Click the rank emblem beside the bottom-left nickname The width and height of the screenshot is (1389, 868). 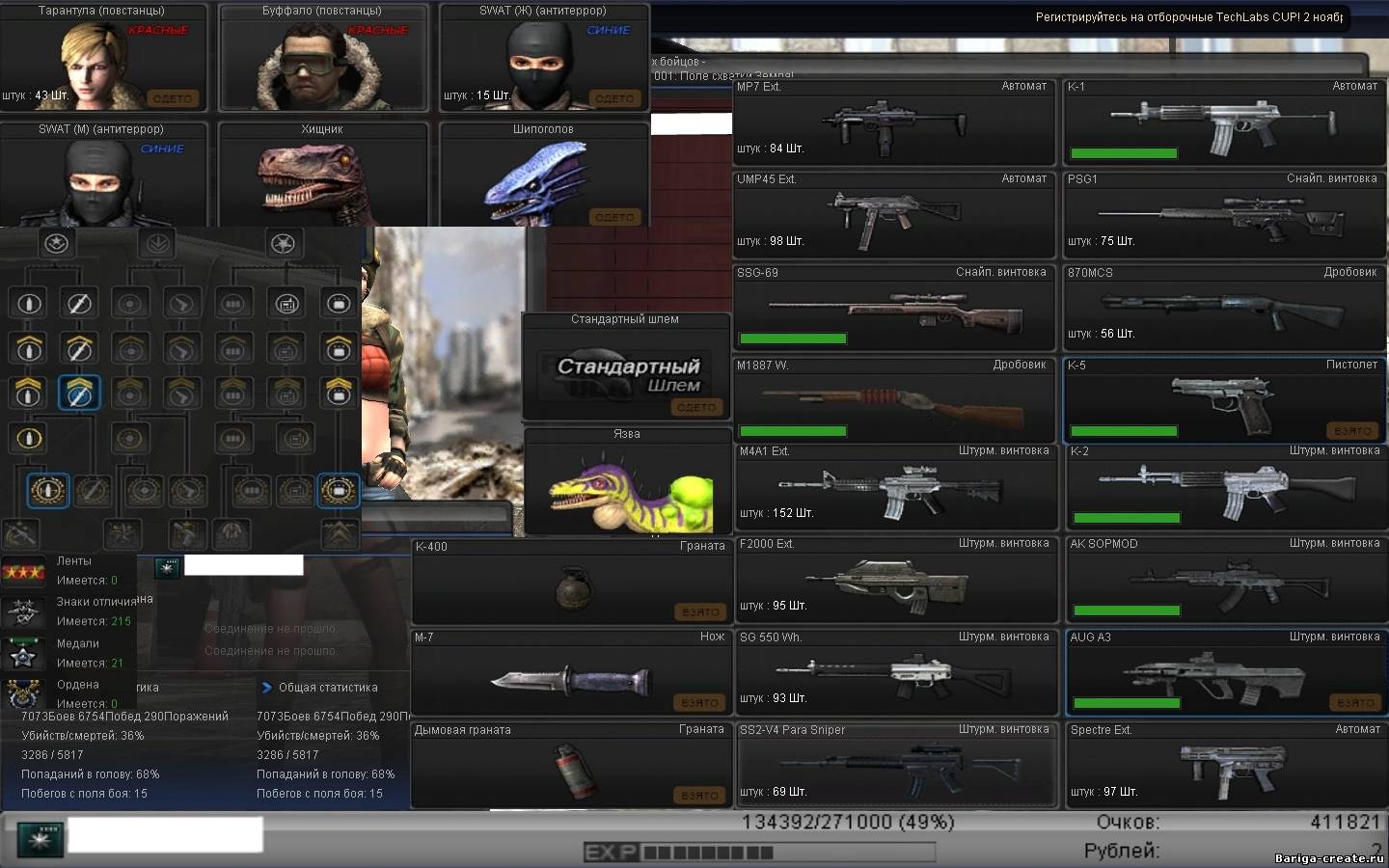coord(41,838)
